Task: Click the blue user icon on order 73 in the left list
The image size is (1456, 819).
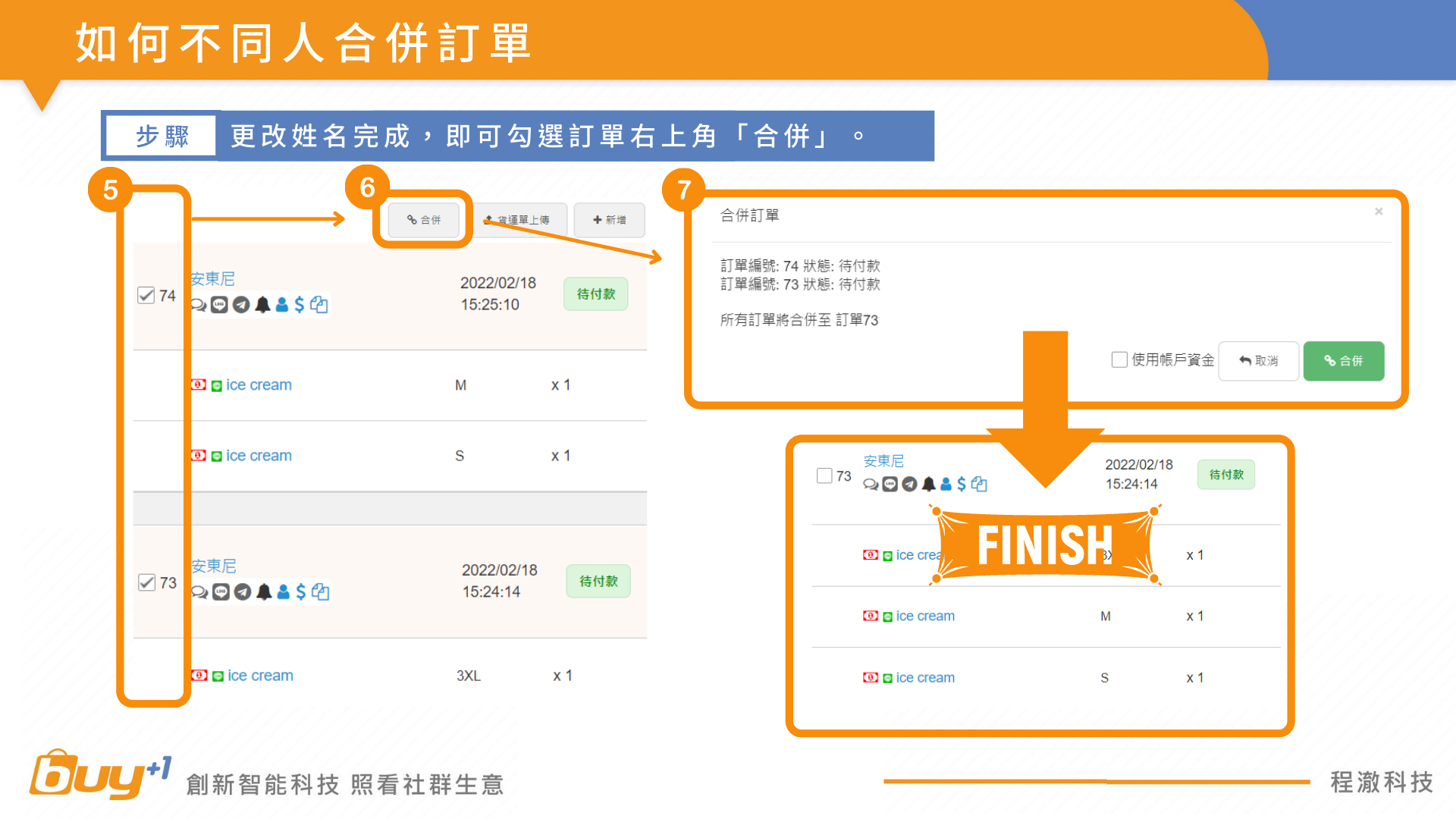Action: coord(284,592)
